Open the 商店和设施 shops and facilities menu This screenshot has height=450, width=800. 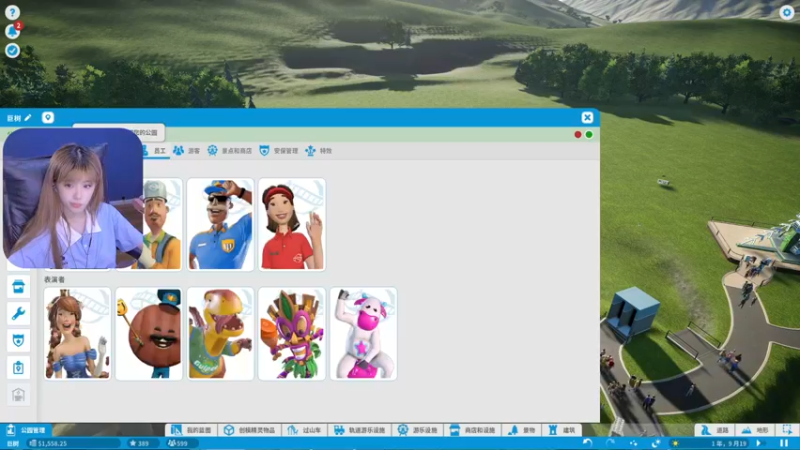pyautogui.click(x=473, y=430)
